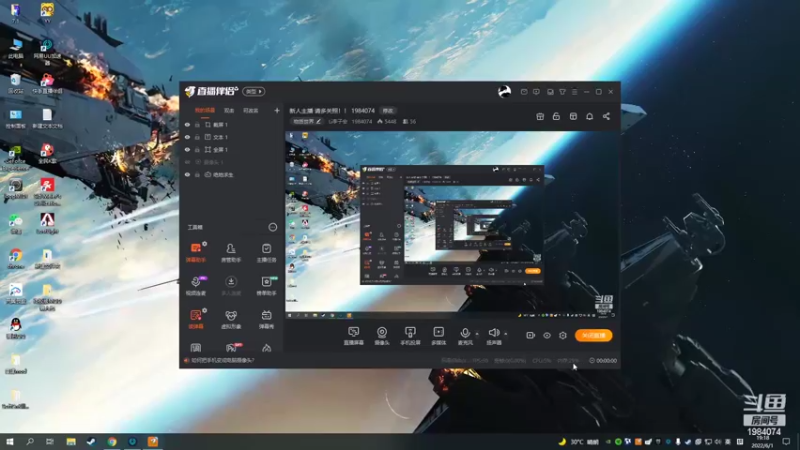Click the QQ penguin desktop icon

tap(16, 328)
